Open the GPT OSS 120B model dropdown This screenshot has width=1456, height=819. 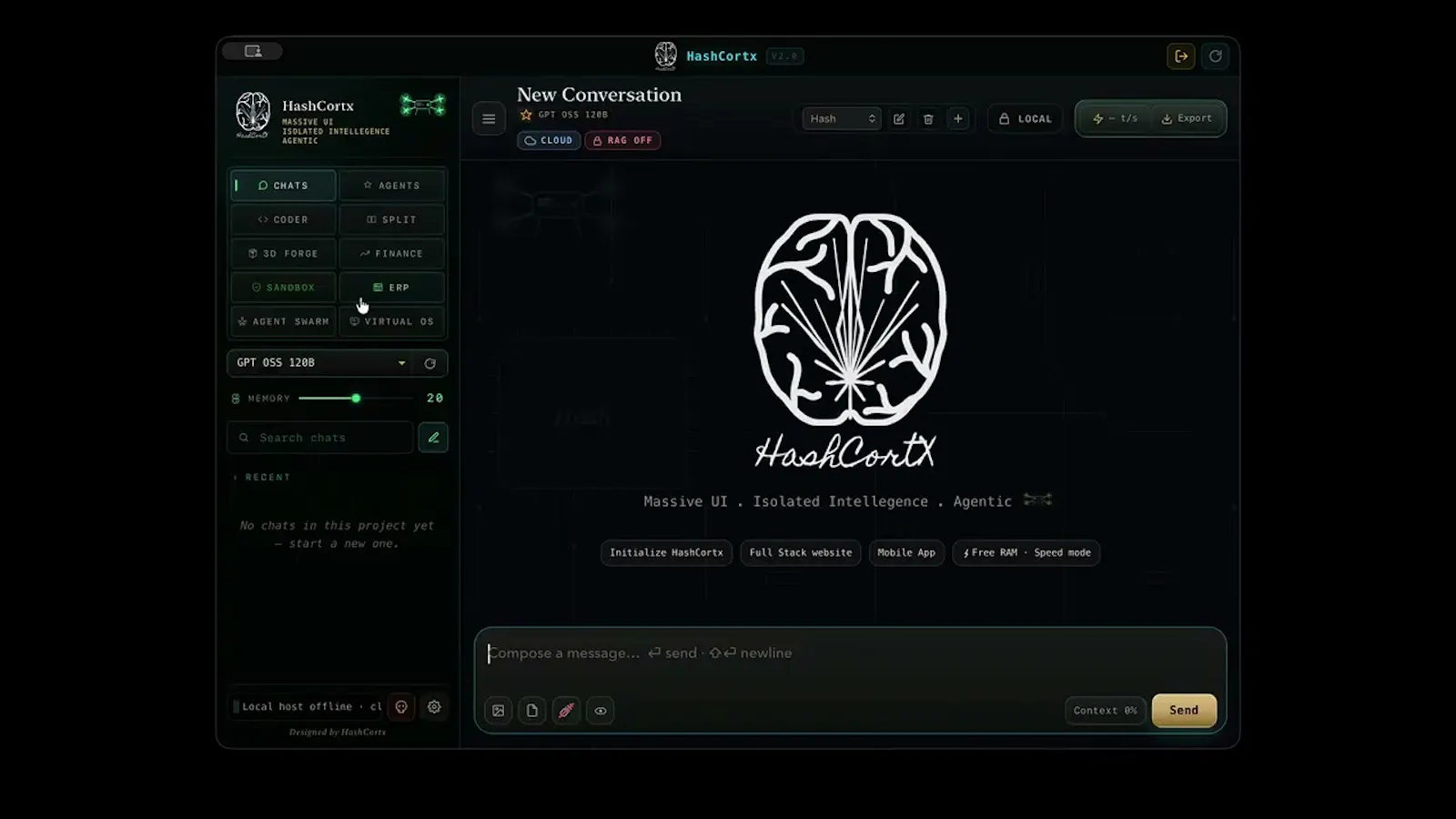(x=321, y=363)
